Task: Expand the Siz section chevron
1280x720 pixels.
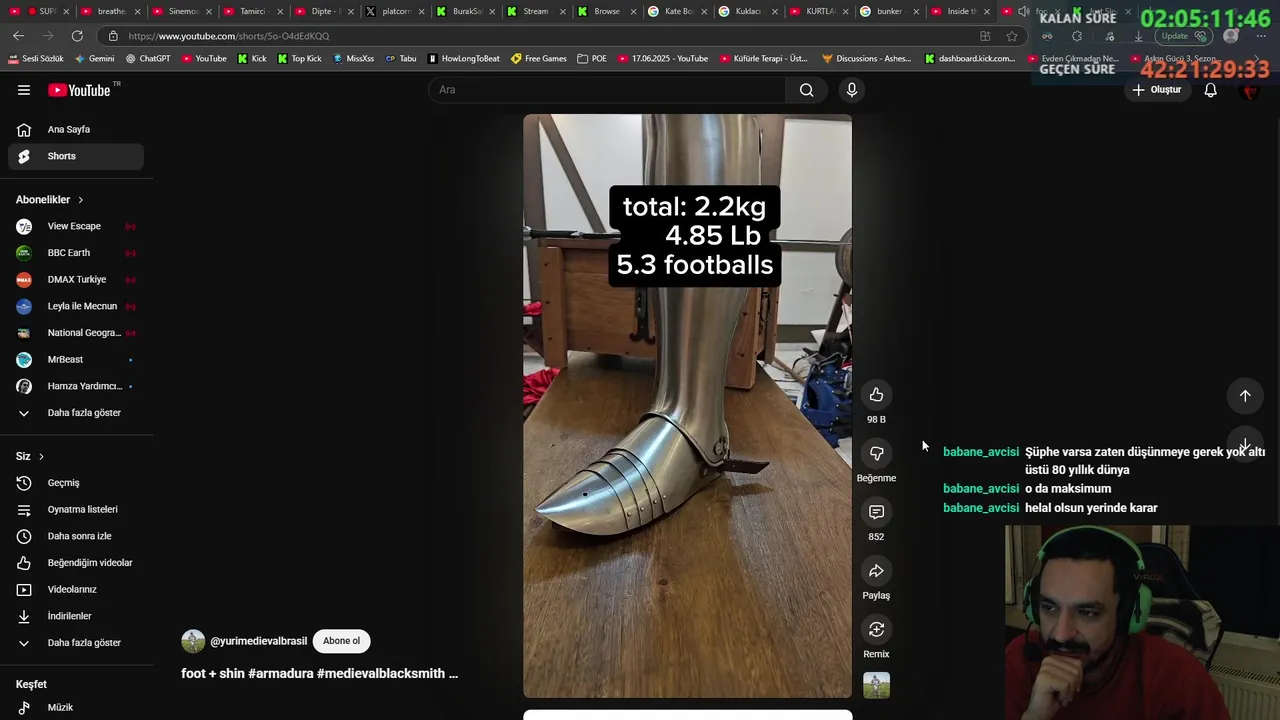Action: point(41,456)
